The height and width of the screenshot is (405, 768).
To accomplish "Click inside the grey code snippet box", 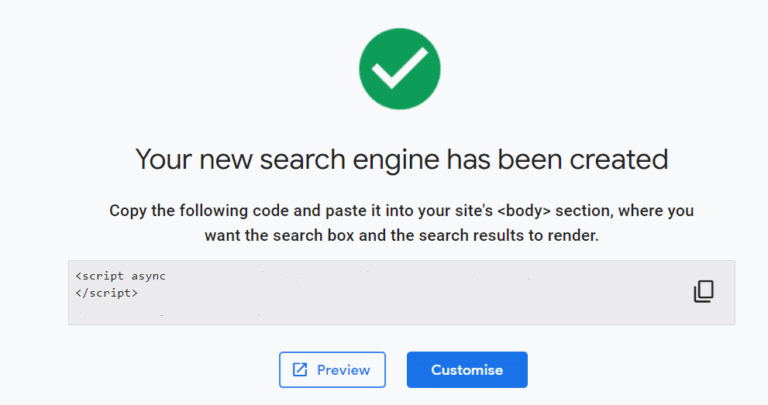I will click(400, 300).
